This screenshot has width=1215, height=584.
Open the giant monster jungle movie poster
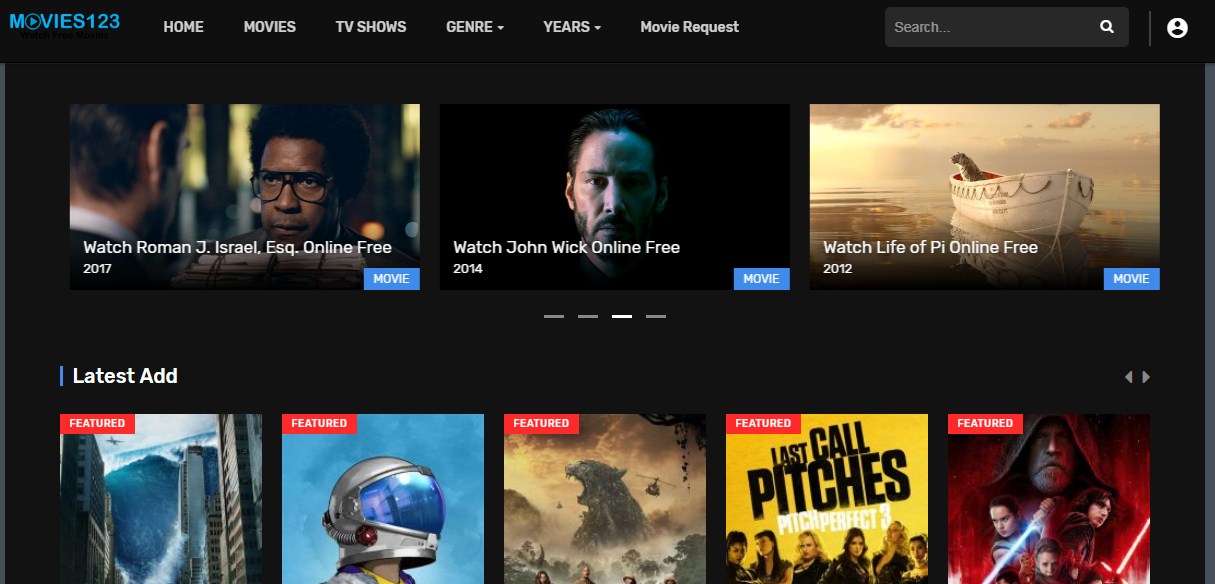pos(605,499)
